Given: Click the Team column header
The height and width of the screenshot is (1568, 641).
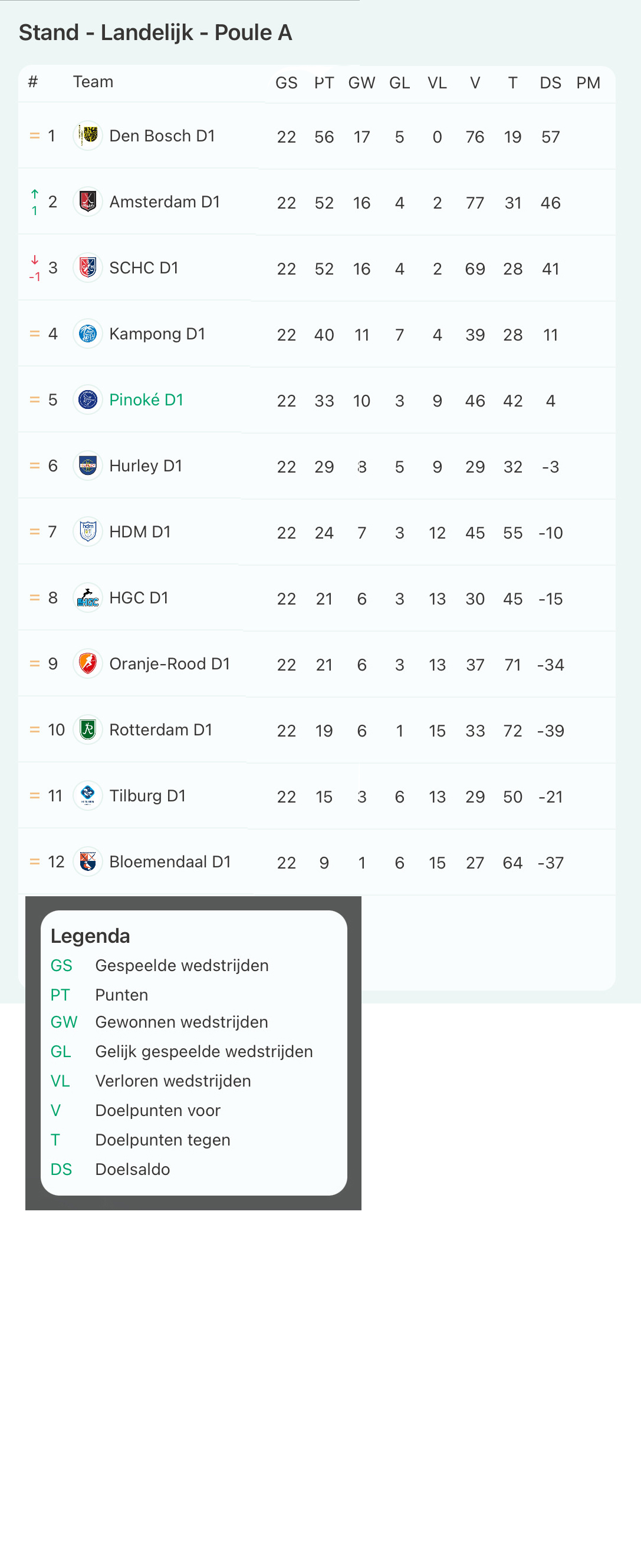Looking at the screenshot, I should point(93,81).
